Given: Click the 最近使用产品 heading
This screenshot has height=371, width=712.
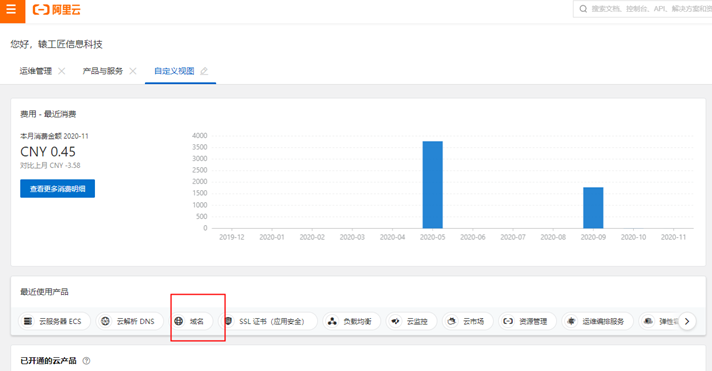Looking at the screenshot, I should click(x=44, y=292).
